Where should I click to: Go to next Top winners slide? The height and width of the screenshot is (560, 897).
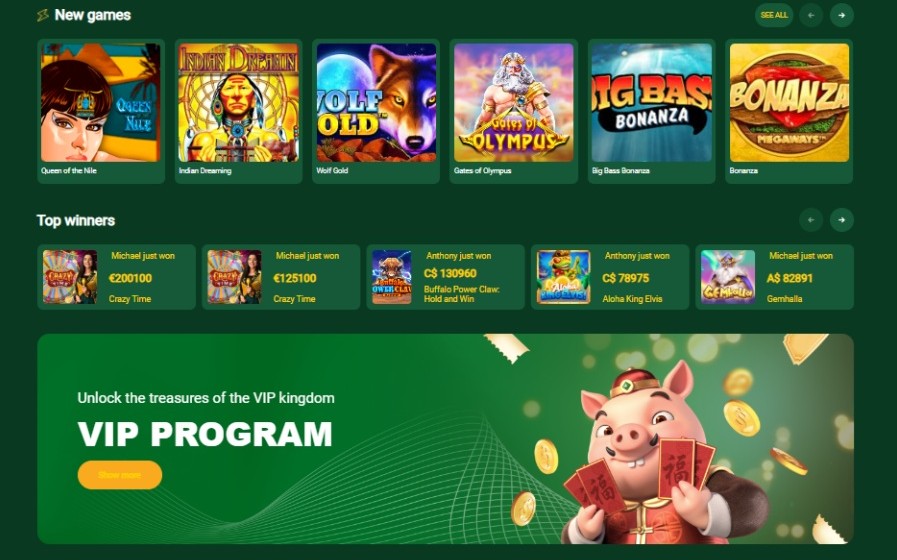(842, 220)
